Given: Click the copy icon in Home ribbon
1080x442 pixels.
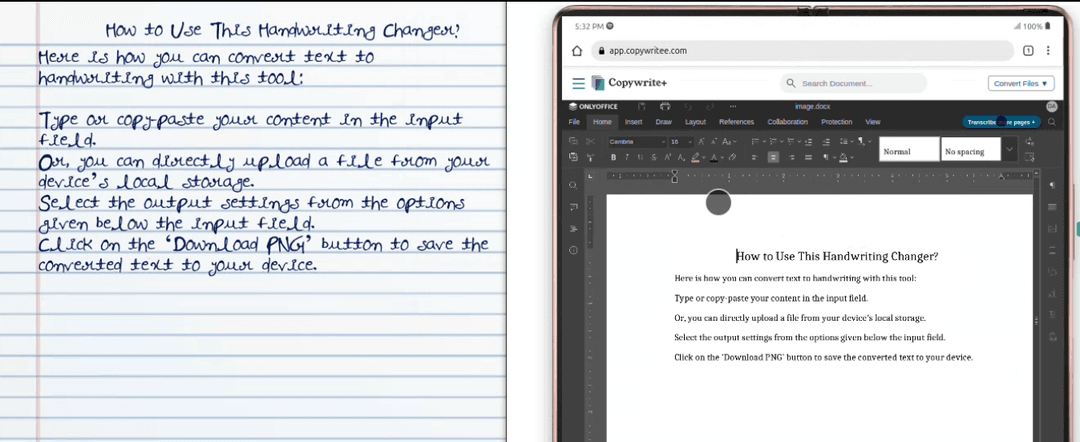Looking at the screenshot, I should coord(573,141).
